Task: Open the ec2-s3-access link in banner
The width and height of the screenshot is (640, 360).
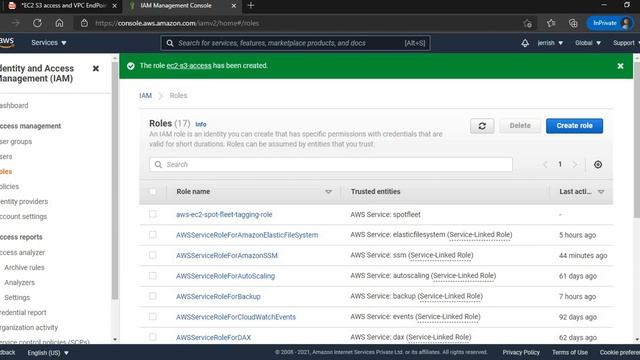Action: pos(189,66)
